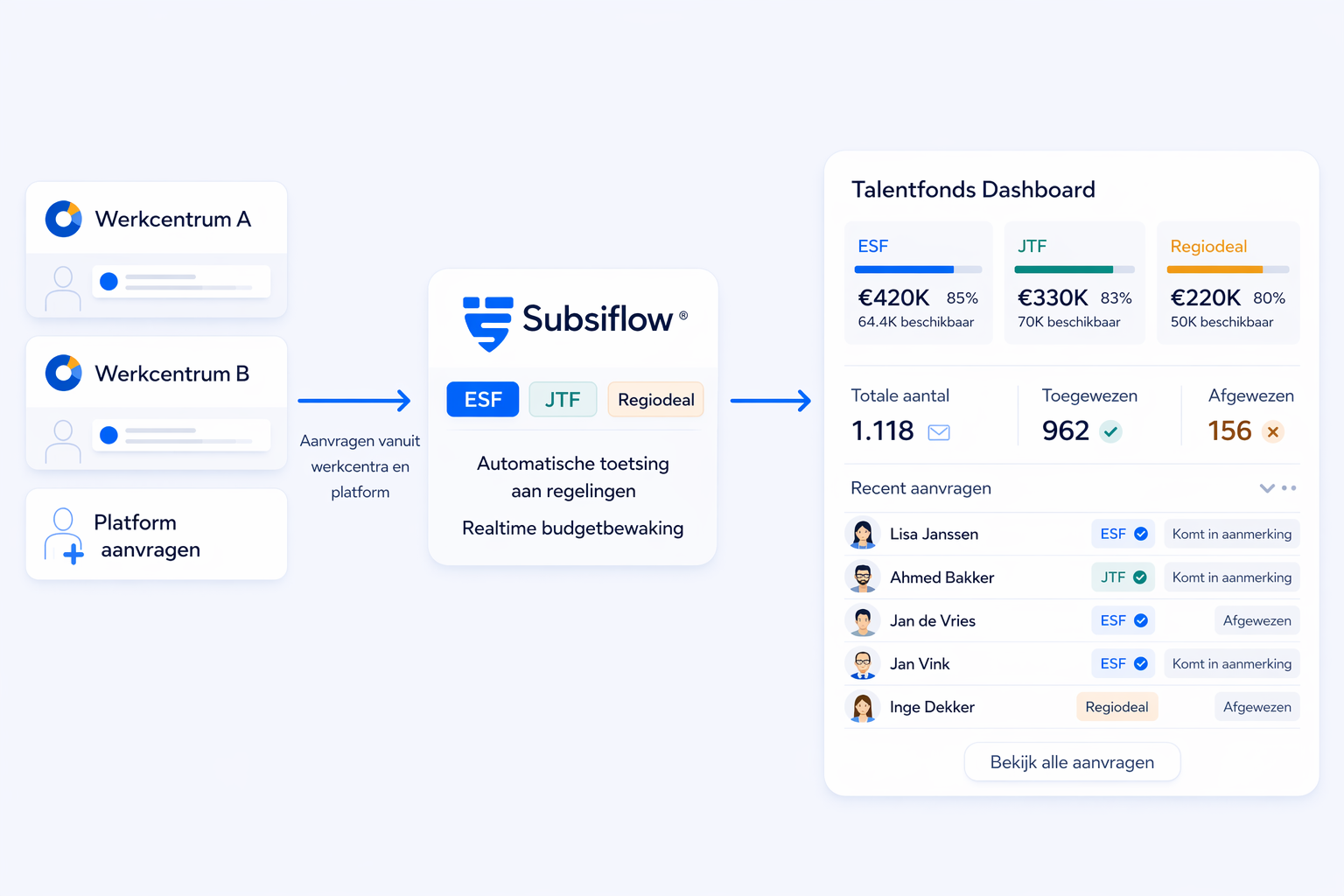Click the green check in Ahmed Bakker's JTF badge
The image size is (1344, 896).
(x=1140, y=577)
